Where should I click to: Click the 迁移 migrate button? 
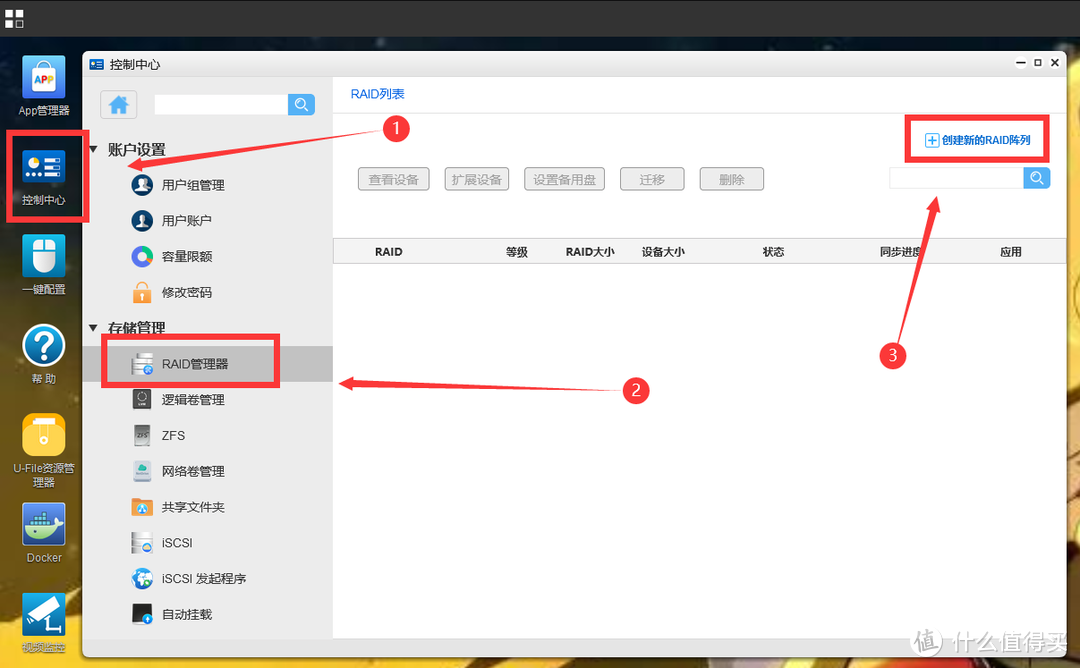click(x=651, y=179)
